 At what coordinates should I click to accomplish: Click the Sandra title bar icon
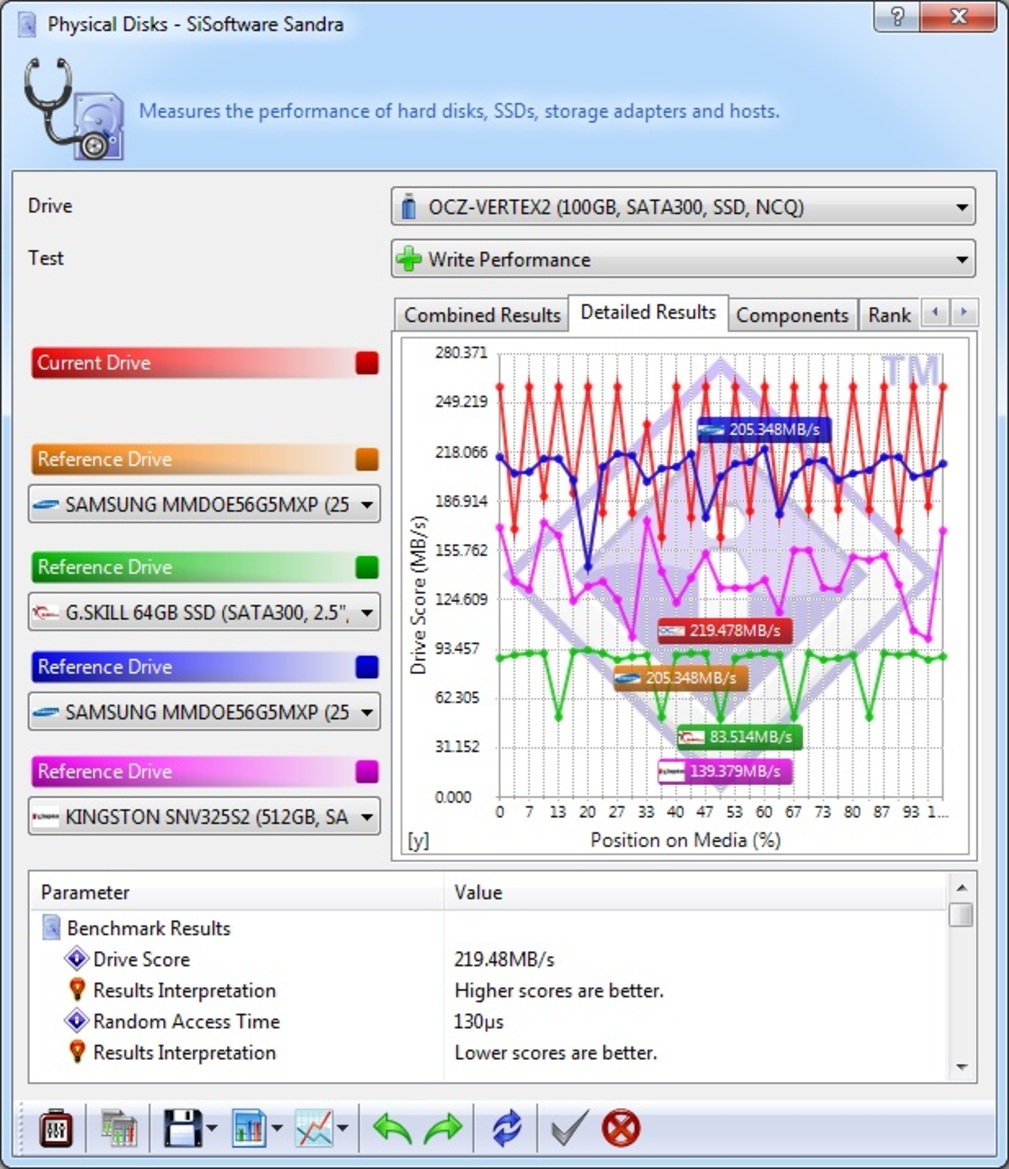click(27, 24)
